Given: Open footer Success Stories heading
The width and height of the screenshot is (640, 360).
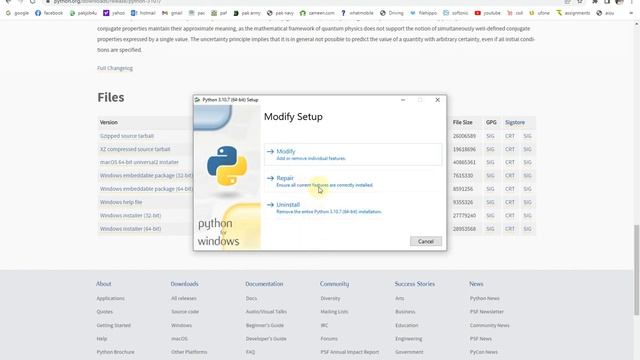Looking at the screenshot, I should [x=414, y=284].
